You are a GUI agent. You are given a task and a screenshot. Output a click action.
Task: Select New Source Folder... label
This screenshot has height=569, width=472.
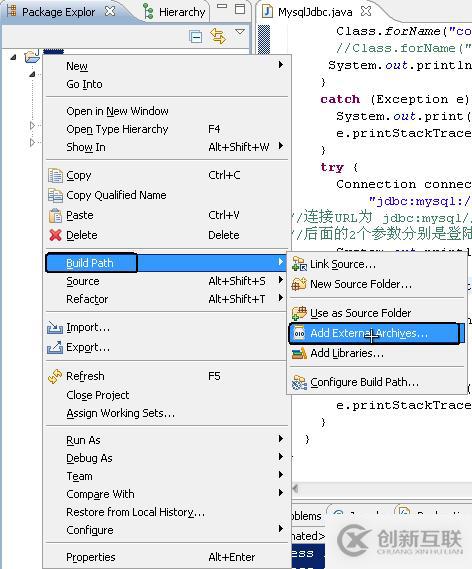coord(361,284)
